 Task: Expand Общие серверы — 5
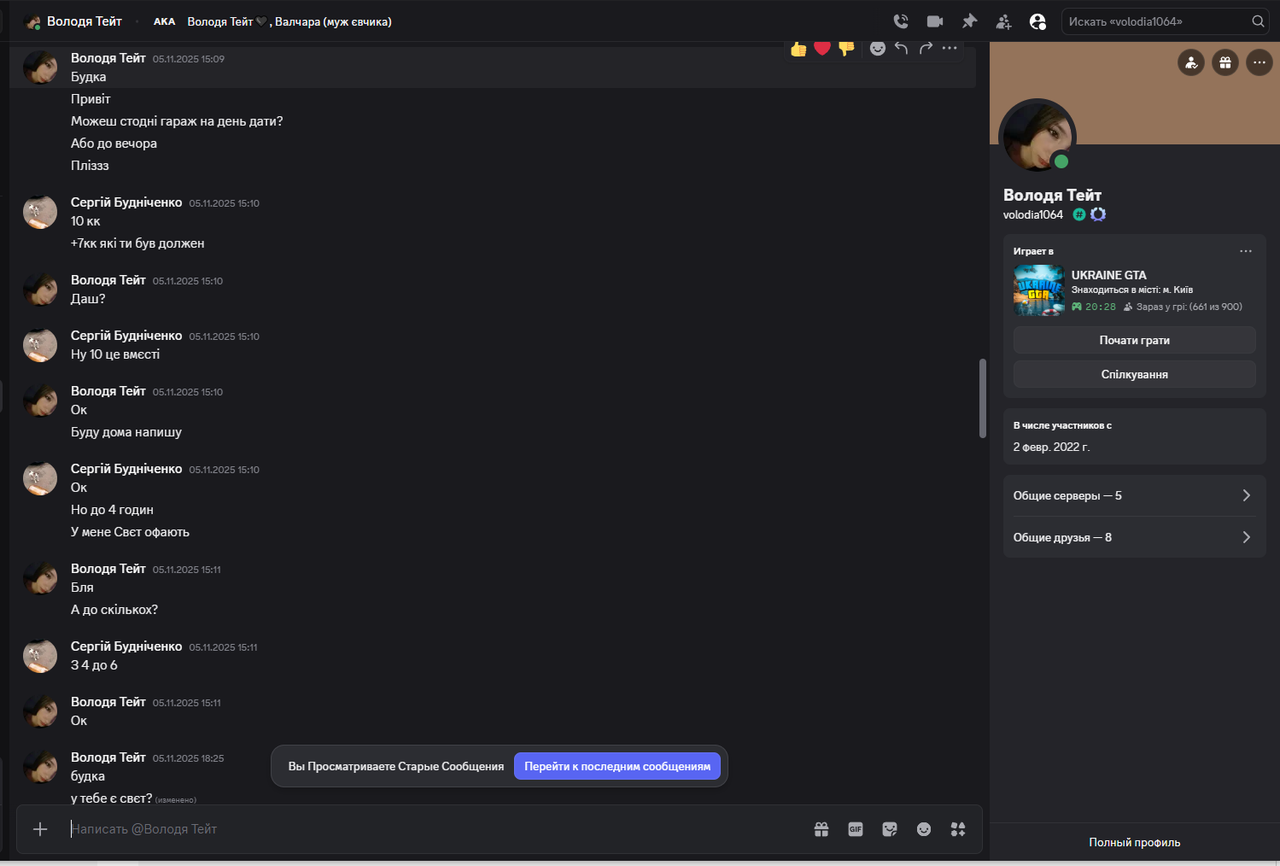1134,496
